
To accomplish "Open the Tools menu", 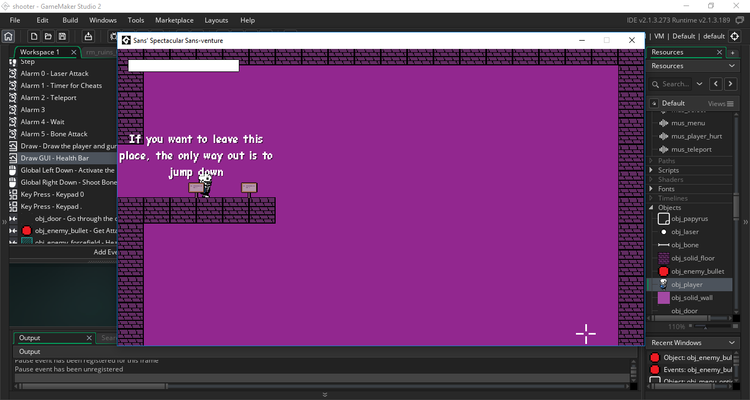I will coord(136,20).
